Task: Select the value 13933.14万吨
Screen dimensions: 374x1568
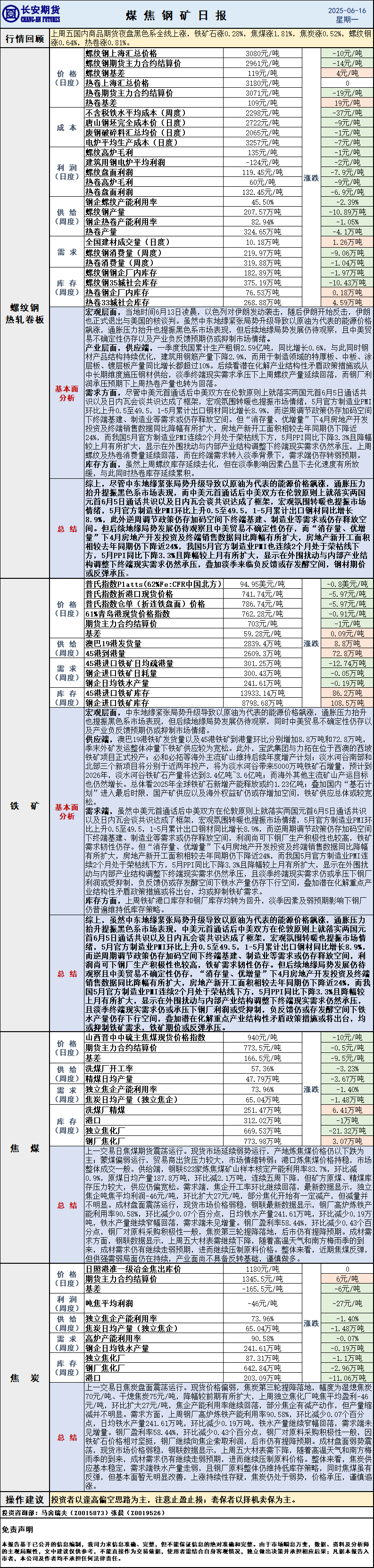Action: tap(262, 693)
